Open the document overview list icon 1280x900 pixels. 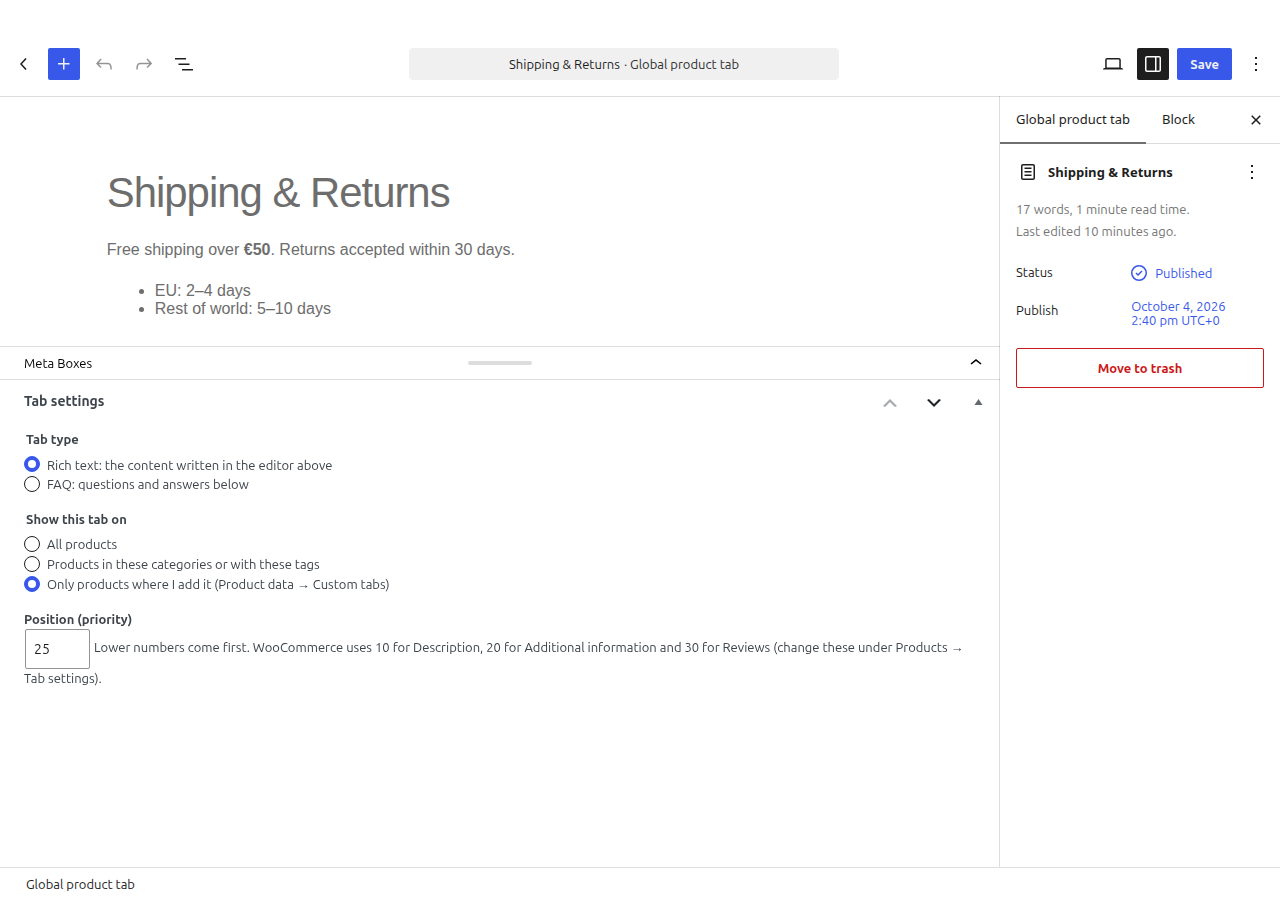184,64
